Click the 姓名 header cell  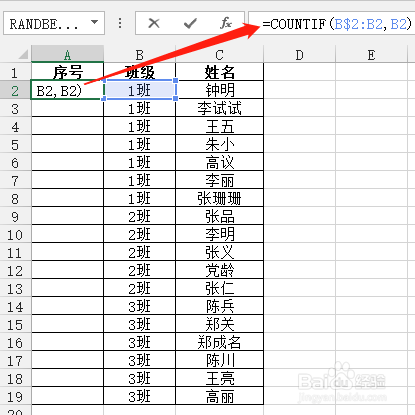coord(219,72)
